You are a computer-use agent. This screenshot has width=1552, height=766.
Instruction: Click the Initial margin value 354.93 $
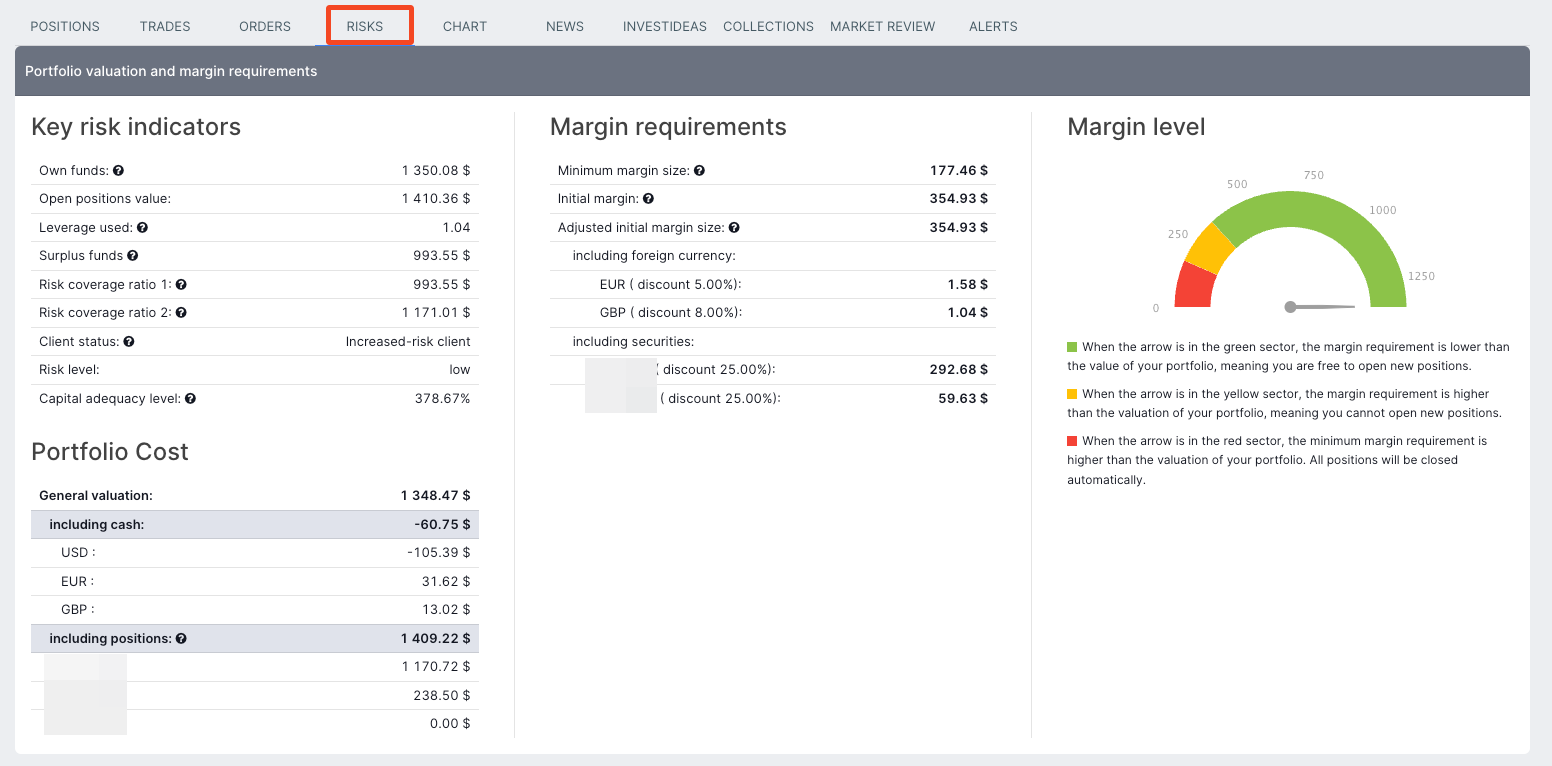point(959,199)
